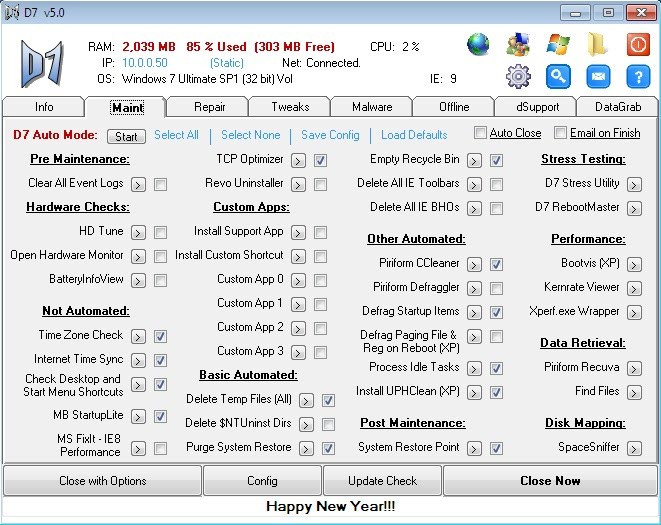Run Piriform Defraggler arrow button
The height and width of the screenshot is (525, 661).
point(474,288)
